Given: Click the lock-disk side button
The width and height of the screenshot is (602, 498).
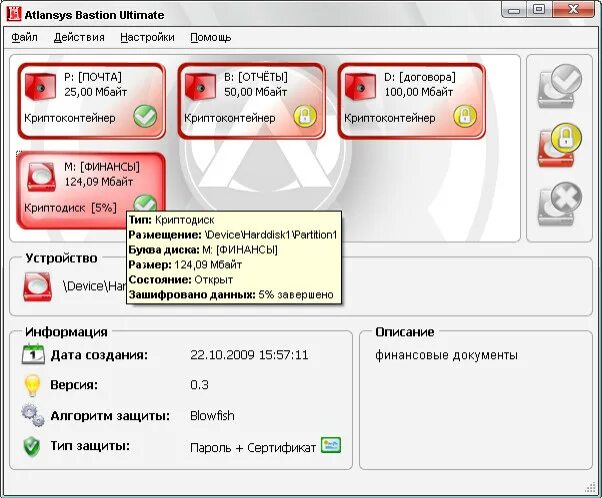Looking at the screenshot, I should 560,145.
